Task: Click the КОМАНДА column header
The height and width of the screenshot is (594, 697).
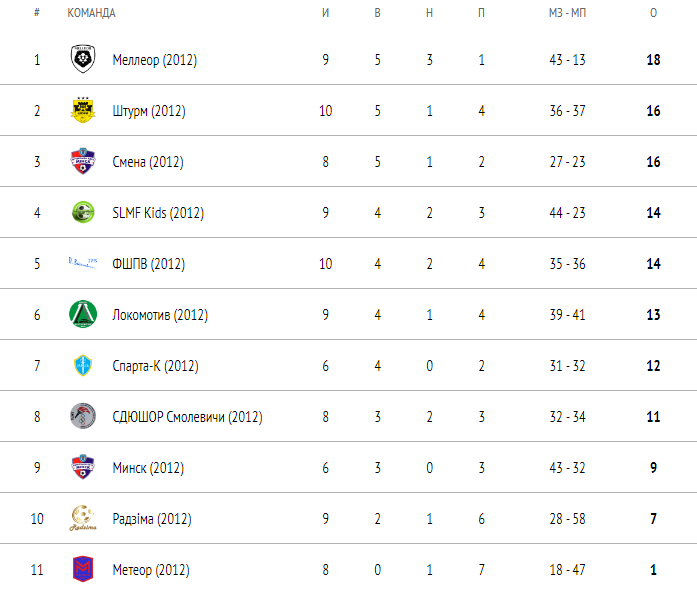Action: (x=92, y=13)
